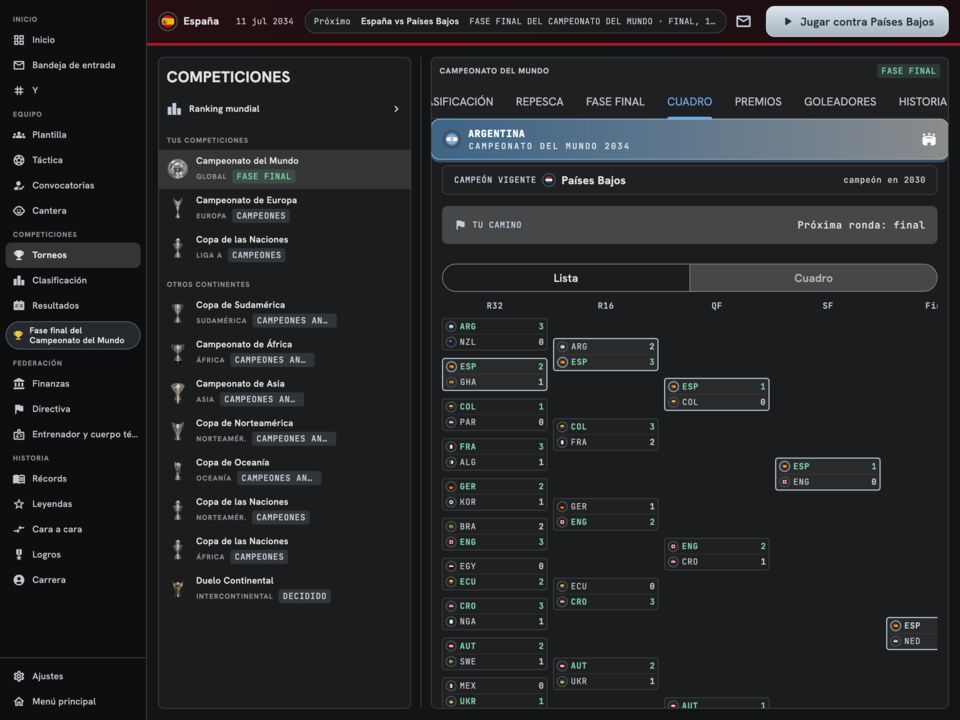Open the REPESCA tab

(x=539, y=102)
